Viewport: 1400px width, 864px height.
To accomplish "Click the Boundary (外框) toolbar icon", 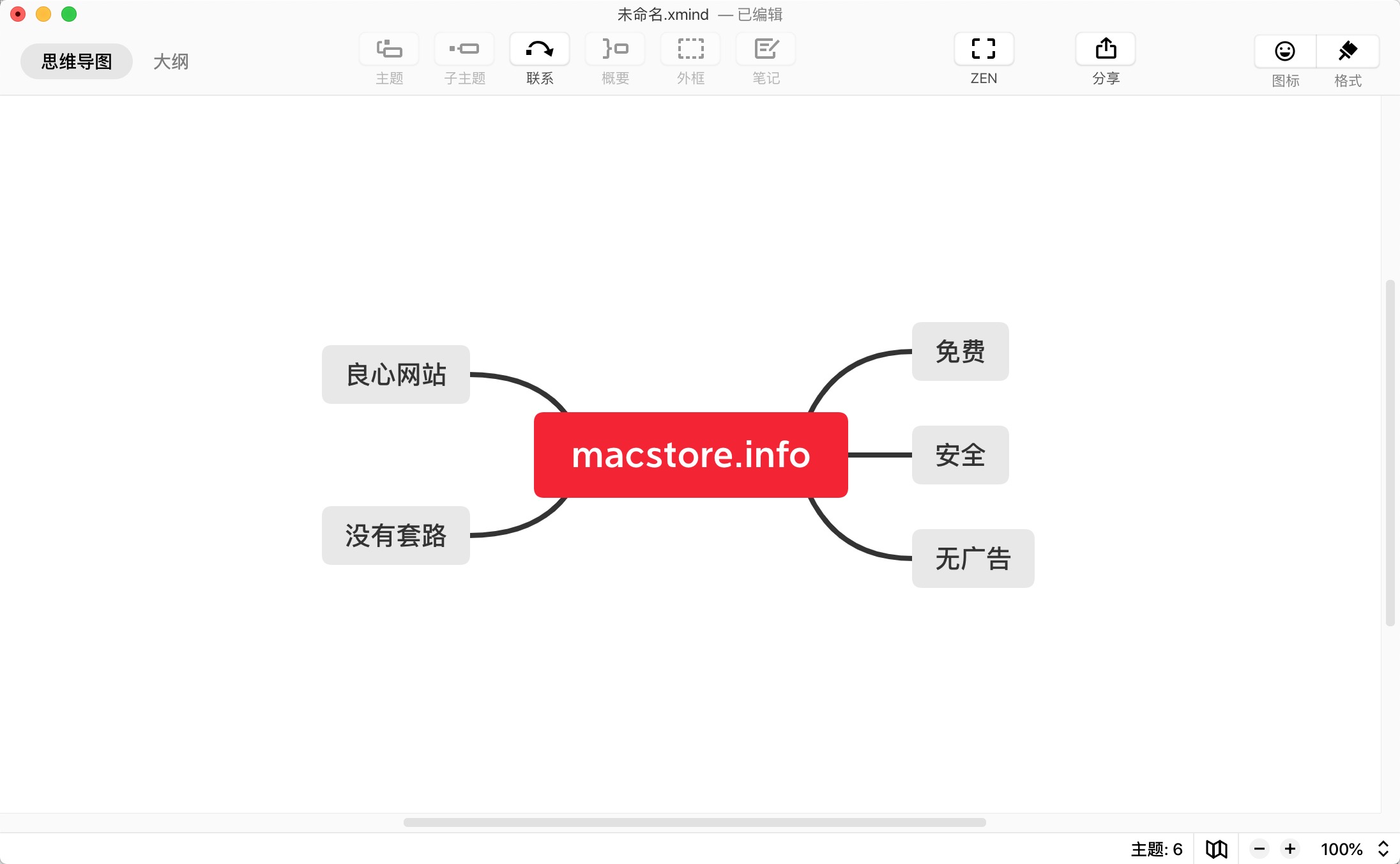I will (x=690, y=49).
